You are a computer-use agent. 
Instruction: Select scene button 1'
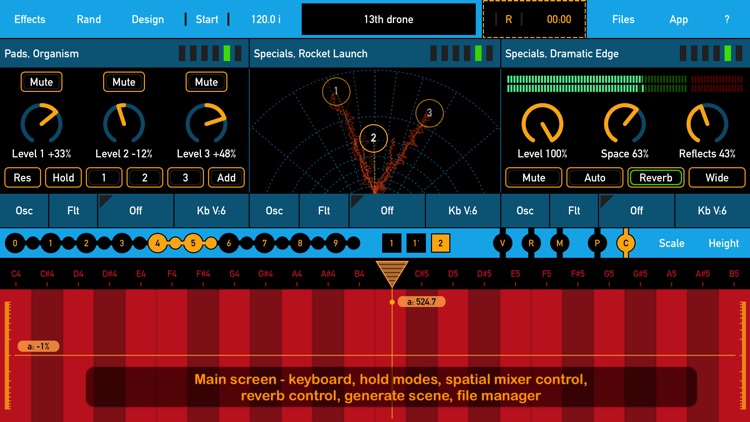pos(416,243)
